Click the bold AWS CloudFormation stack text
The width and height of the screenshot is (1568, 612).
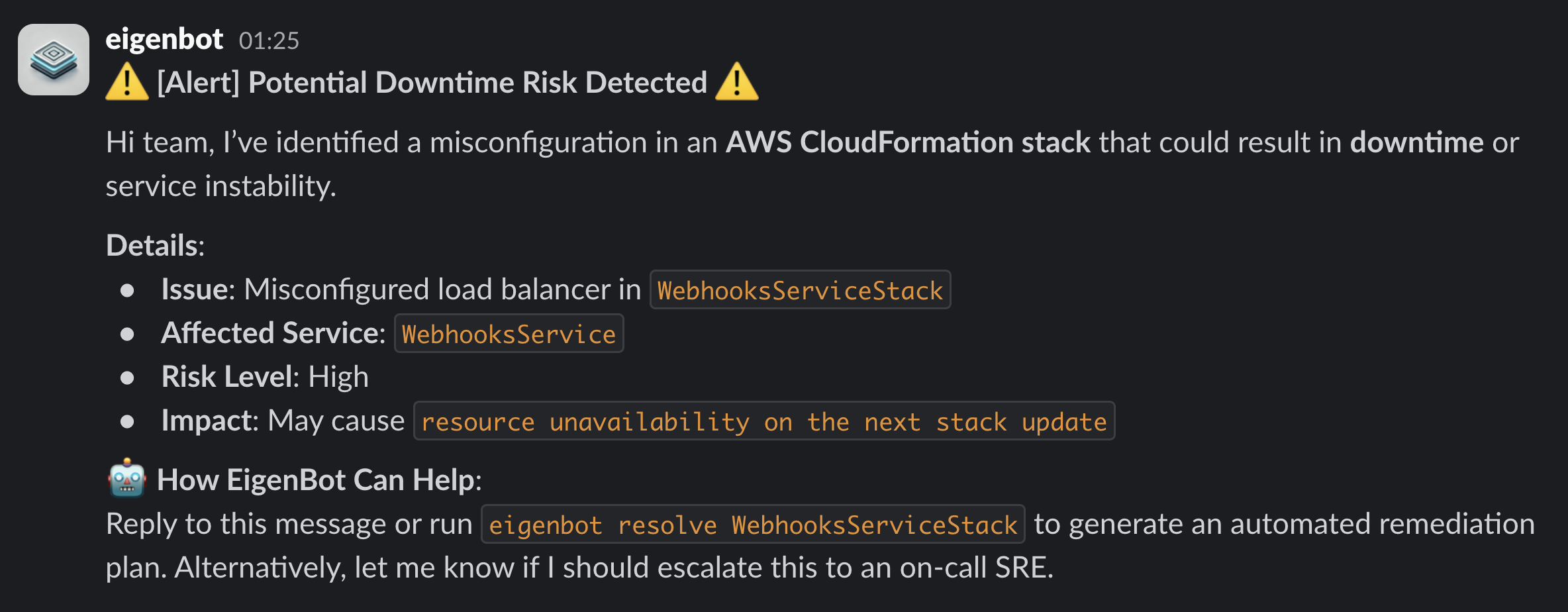coord(908,142)
